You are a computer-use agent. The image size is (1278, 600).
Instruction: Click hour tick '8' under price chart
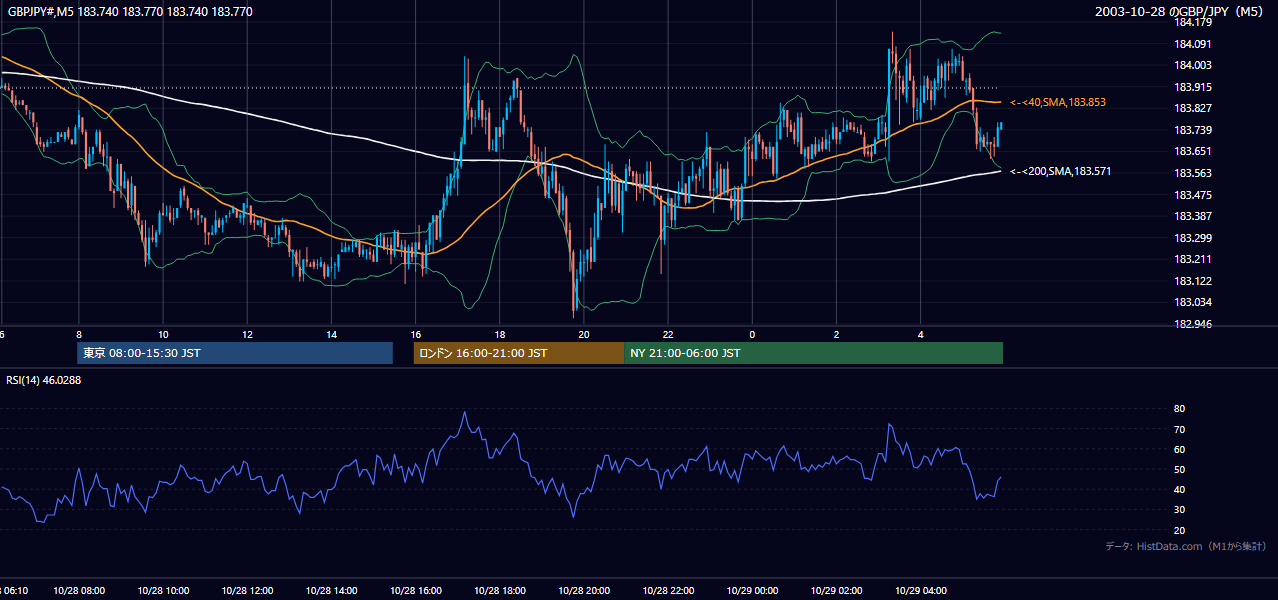pos(78,334)
